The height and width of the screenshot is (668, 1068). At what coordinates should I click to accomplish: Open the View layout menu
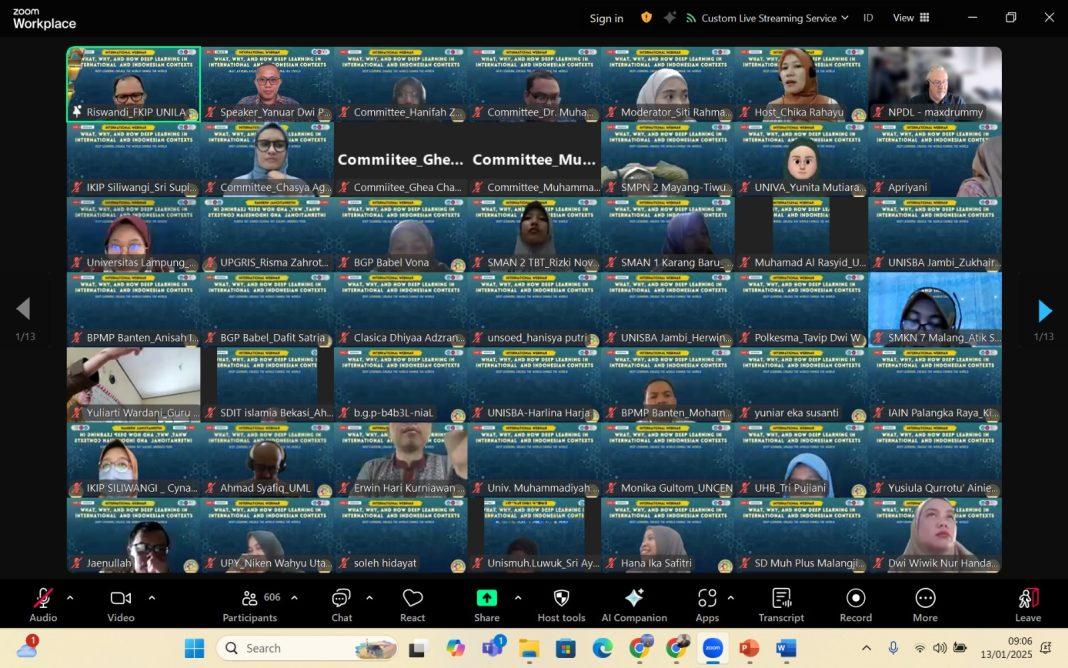click(910, 18)
